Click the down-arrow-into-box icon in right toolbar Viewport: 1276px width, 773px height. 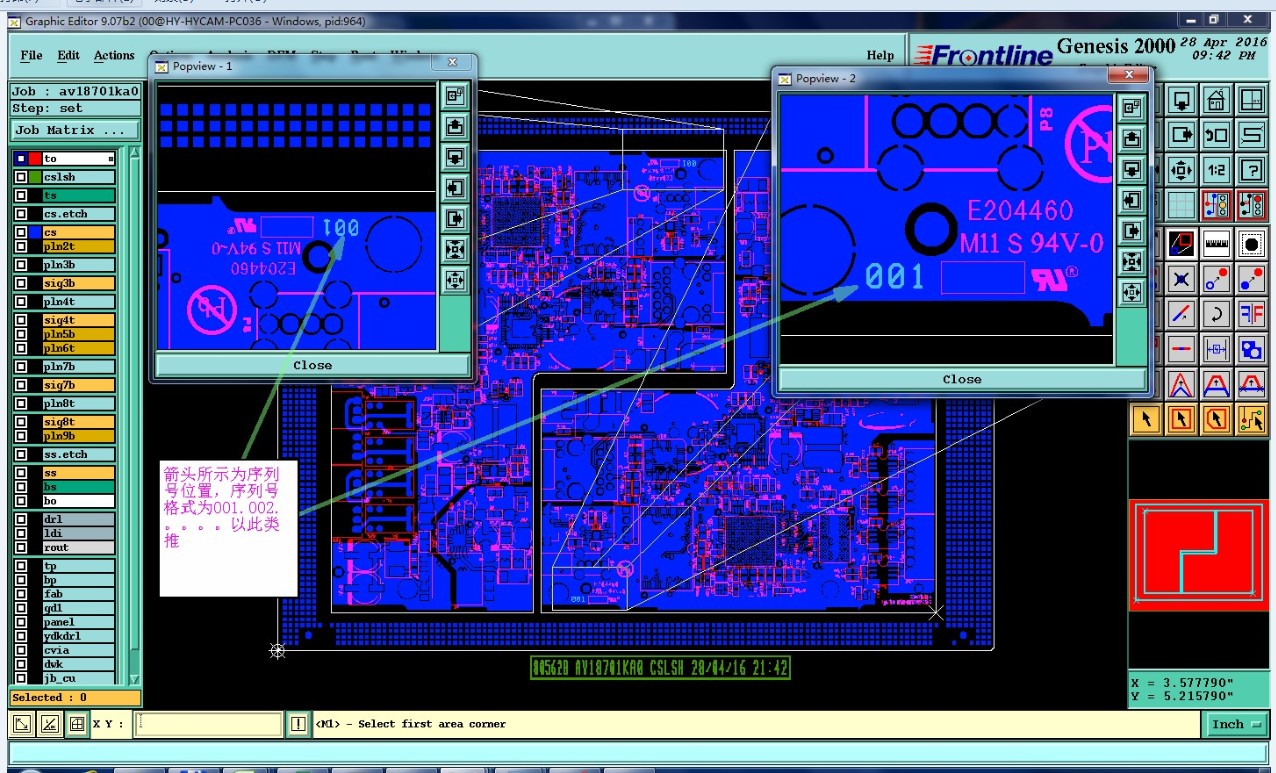click(1182, 101)
